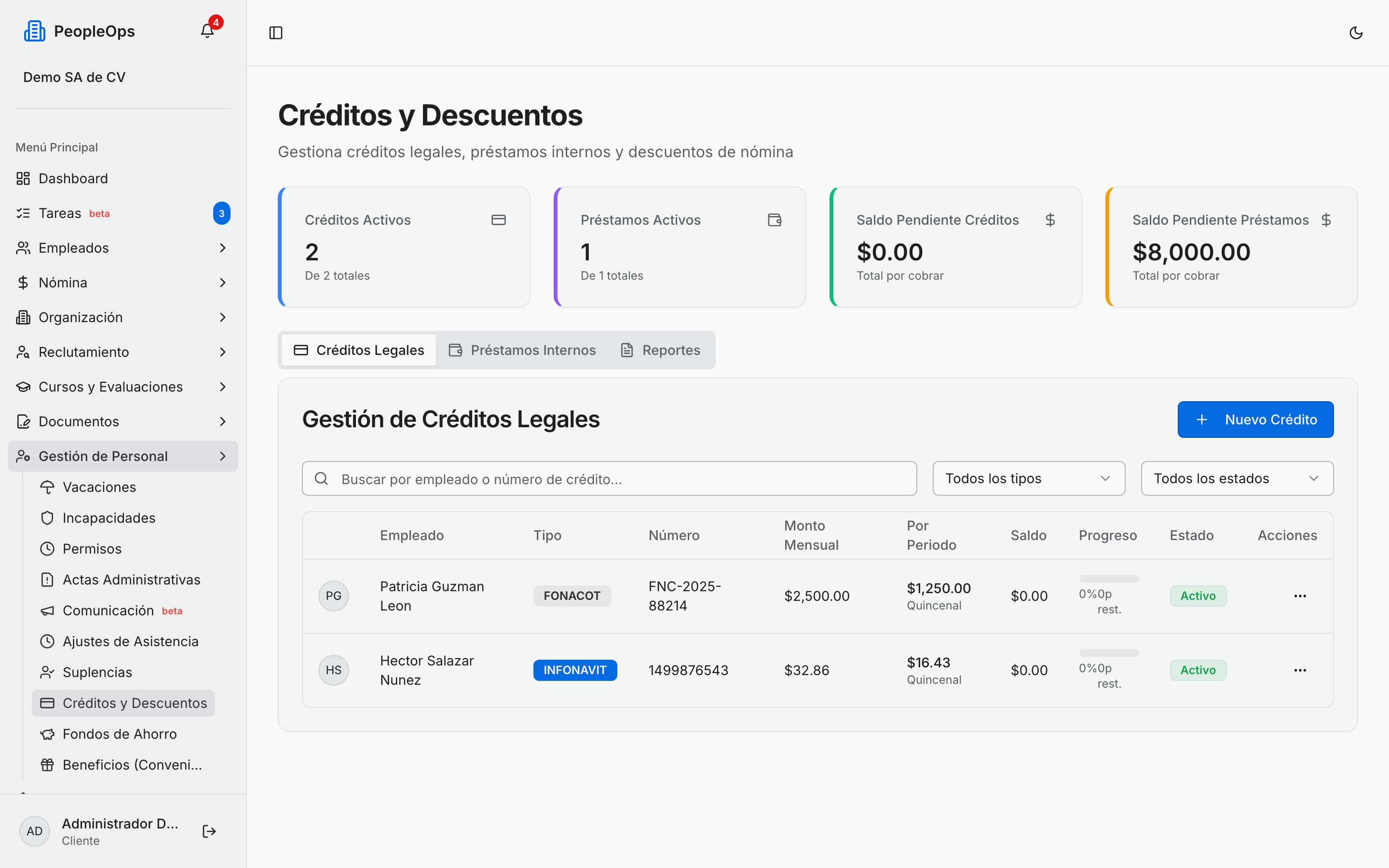Expand the Cursos y Evaluaciones chevron
Viewport: 1389px width, 868px height.
pos(223,387)
